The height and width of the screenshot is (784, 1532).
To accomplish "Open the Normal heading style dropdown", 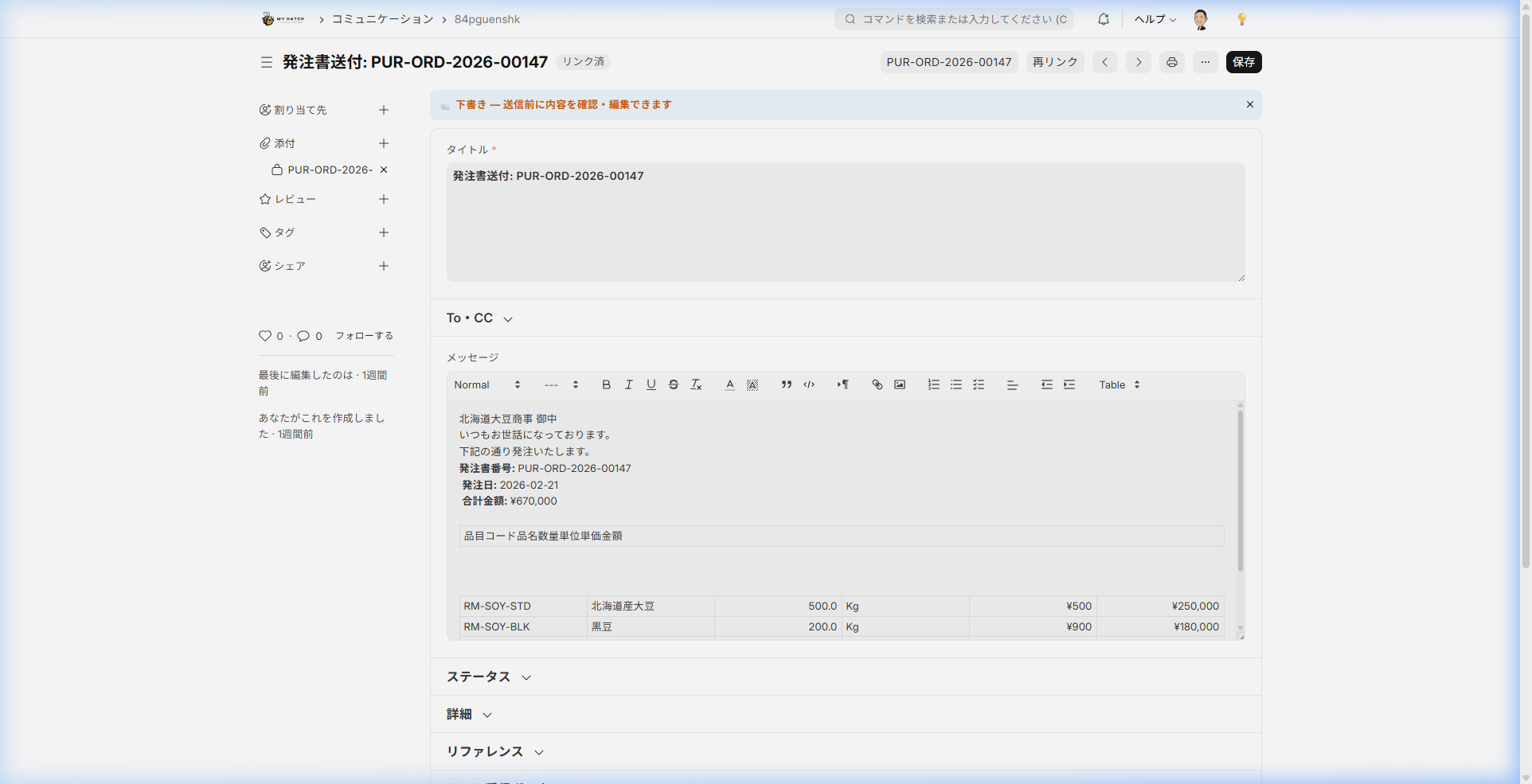I will coord(487,384).
